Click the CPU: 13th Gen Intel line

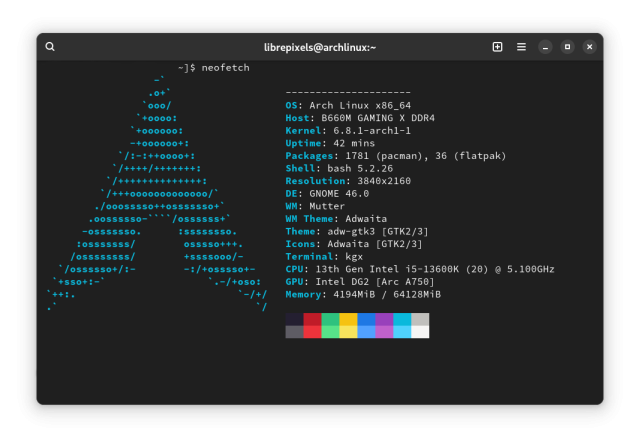(420, 269)
